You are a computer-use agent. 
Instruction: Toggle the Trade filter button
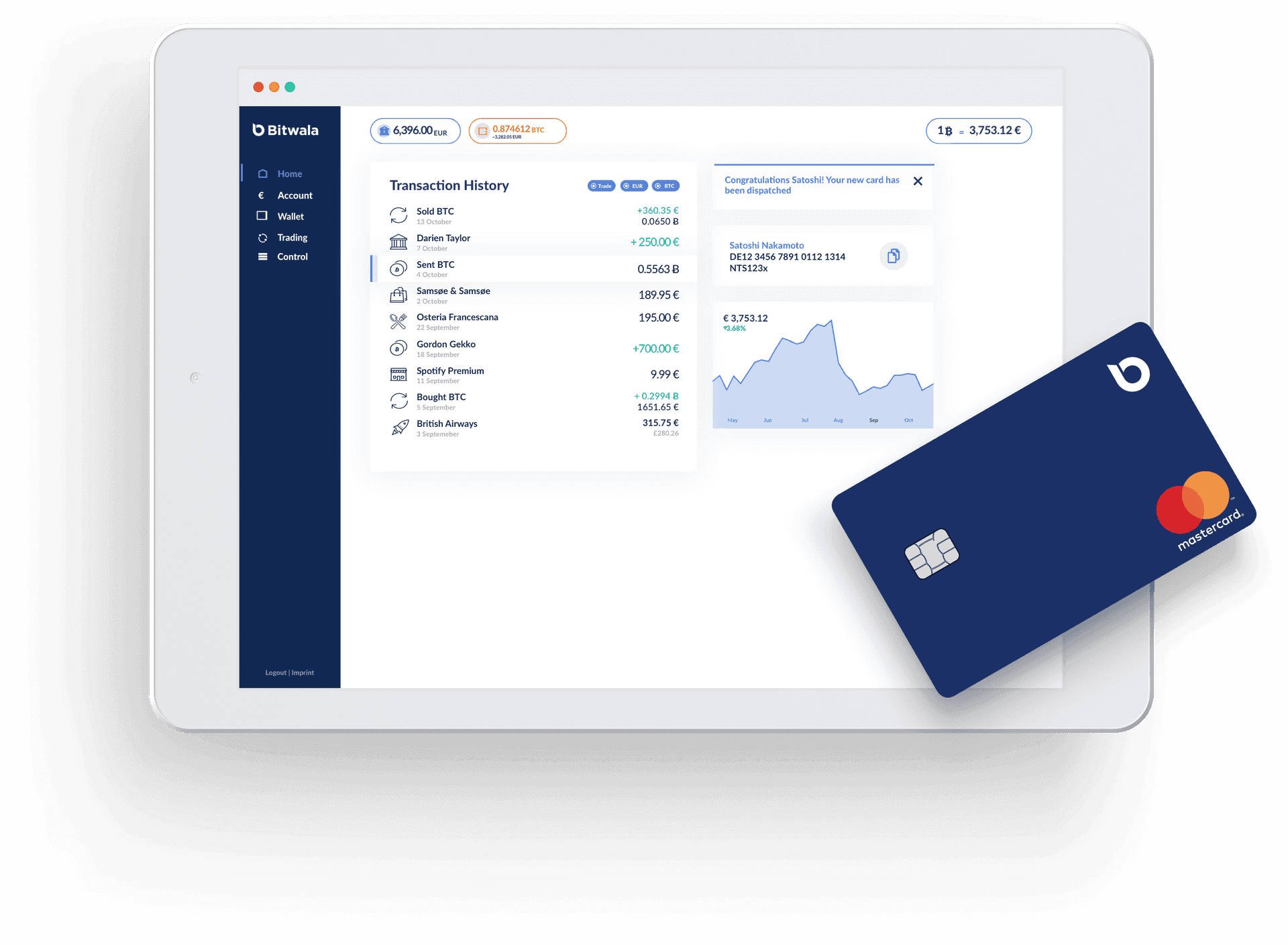coord(601,186)
